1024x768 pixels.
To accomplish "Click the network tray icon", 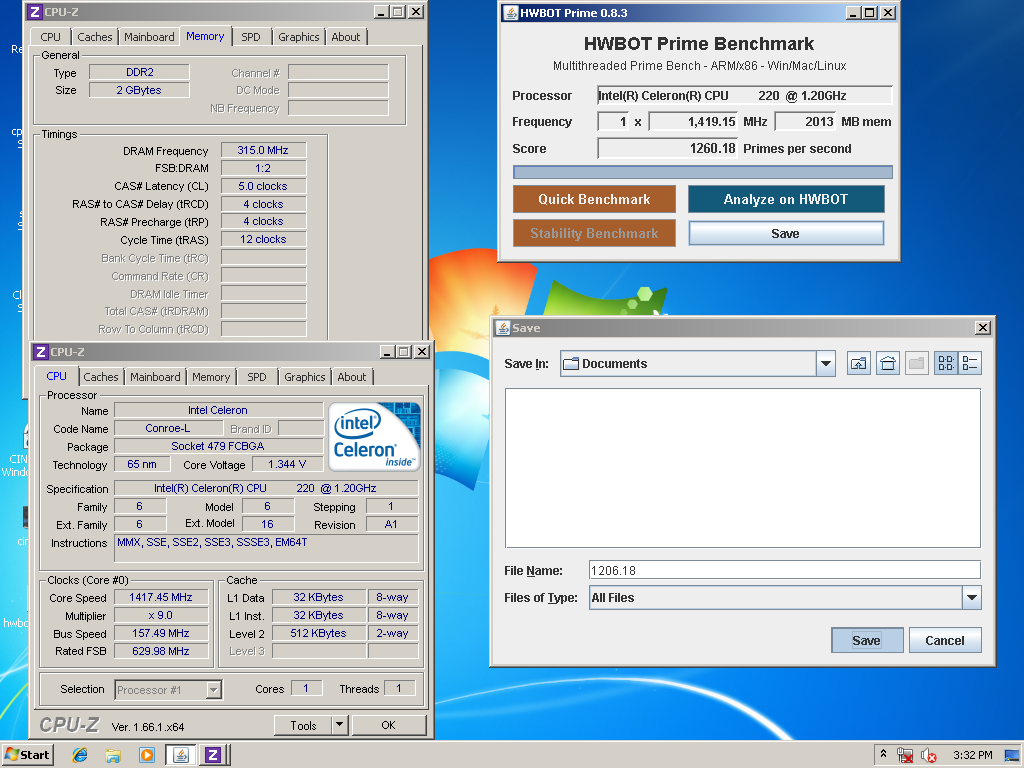I will click(x=904, y=755).
